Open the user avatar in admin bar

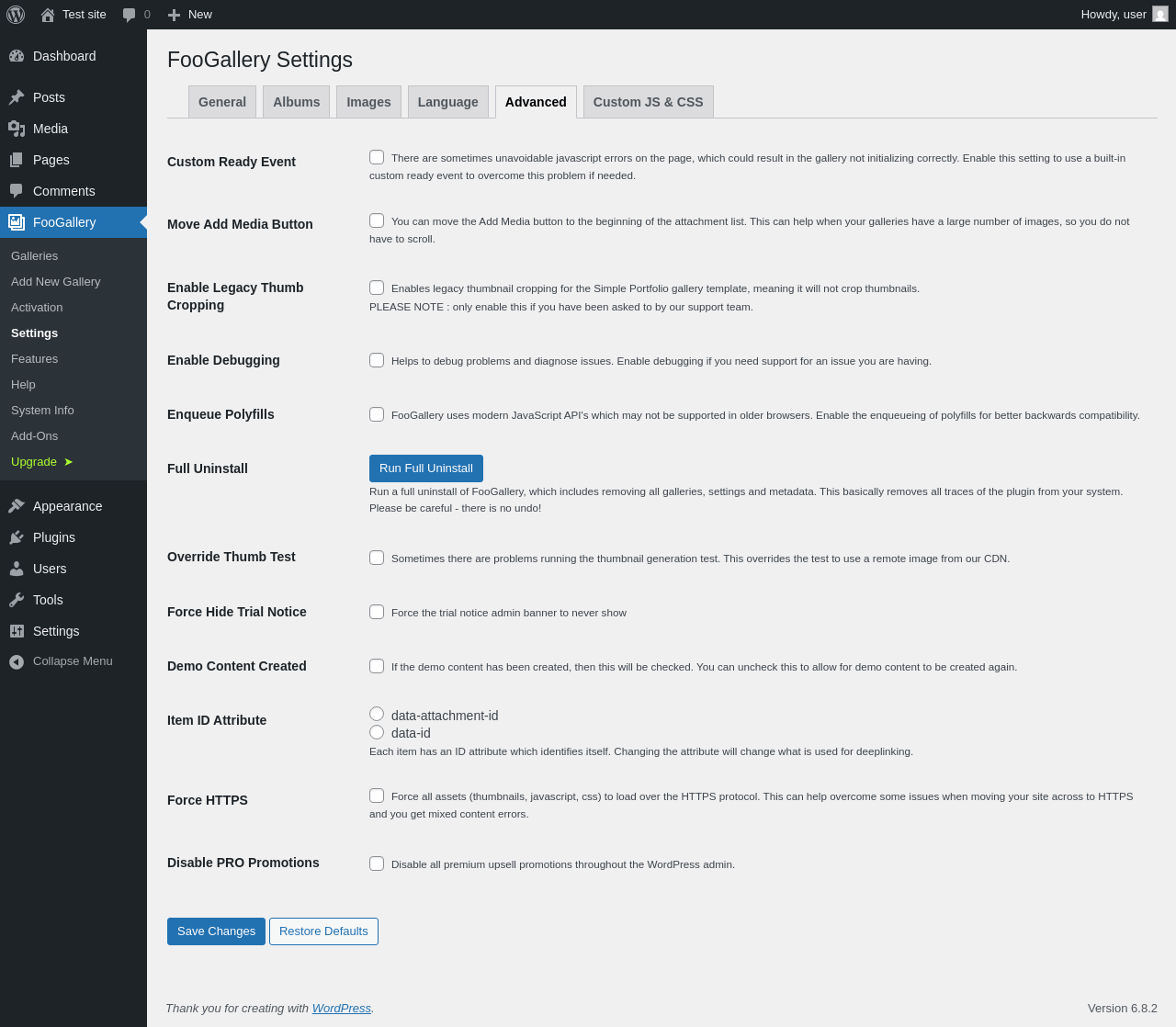1160,14
